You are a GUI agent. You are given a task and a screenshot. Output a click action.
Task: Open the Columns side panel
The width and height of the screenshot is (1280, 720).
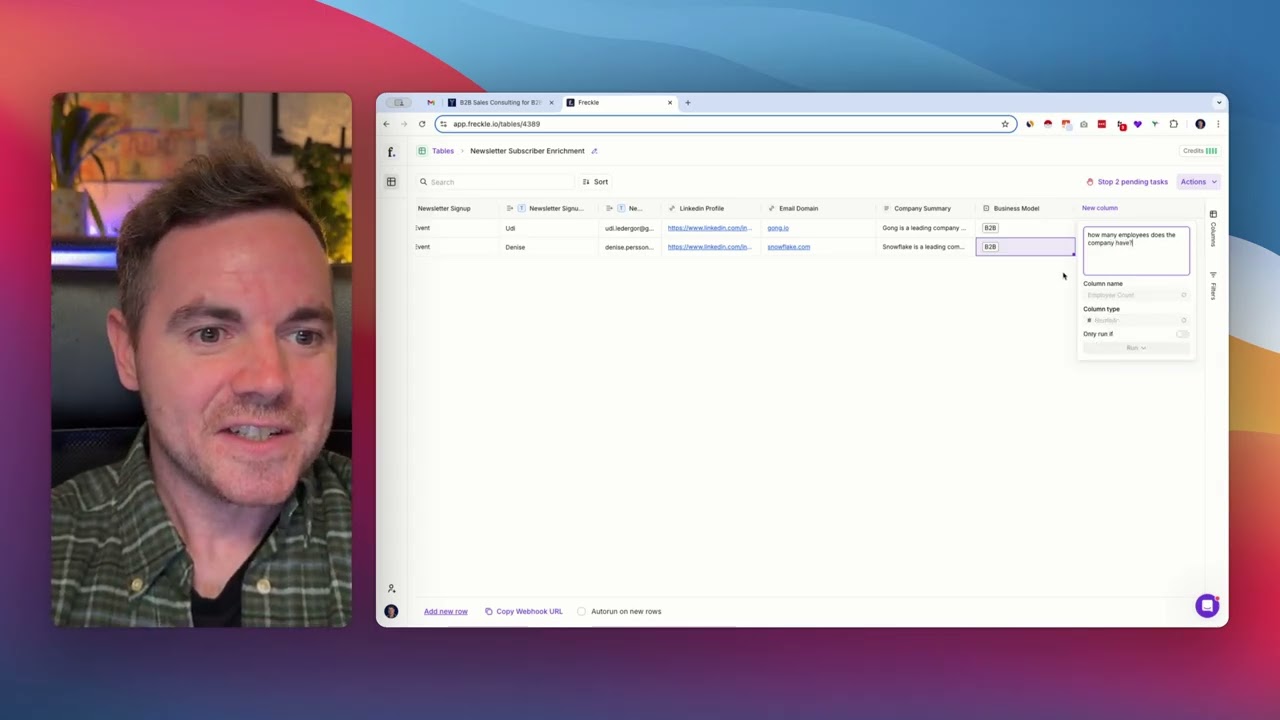pyautogui.click(x=1213, y=228)
